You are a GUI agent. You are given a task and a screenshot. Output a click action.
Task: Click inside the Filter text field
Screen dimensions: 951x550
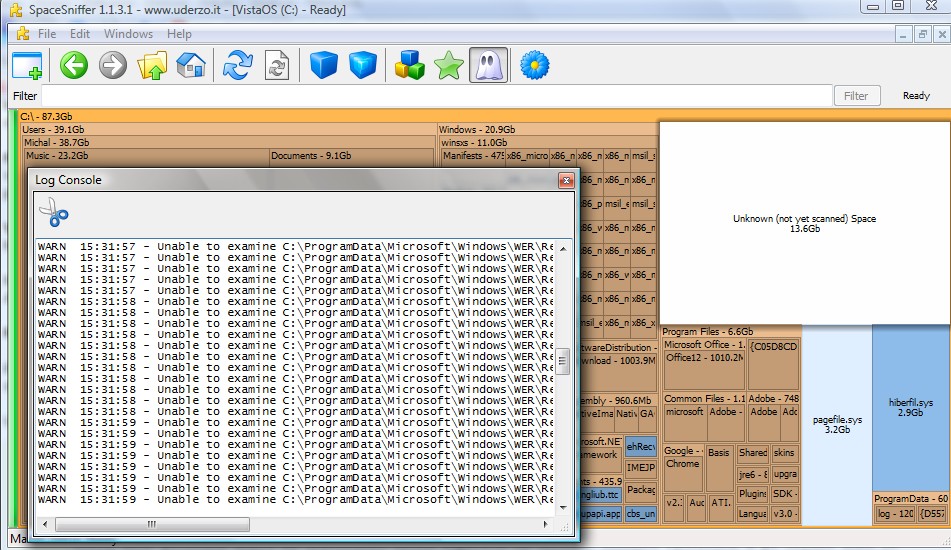coord(436,96)
